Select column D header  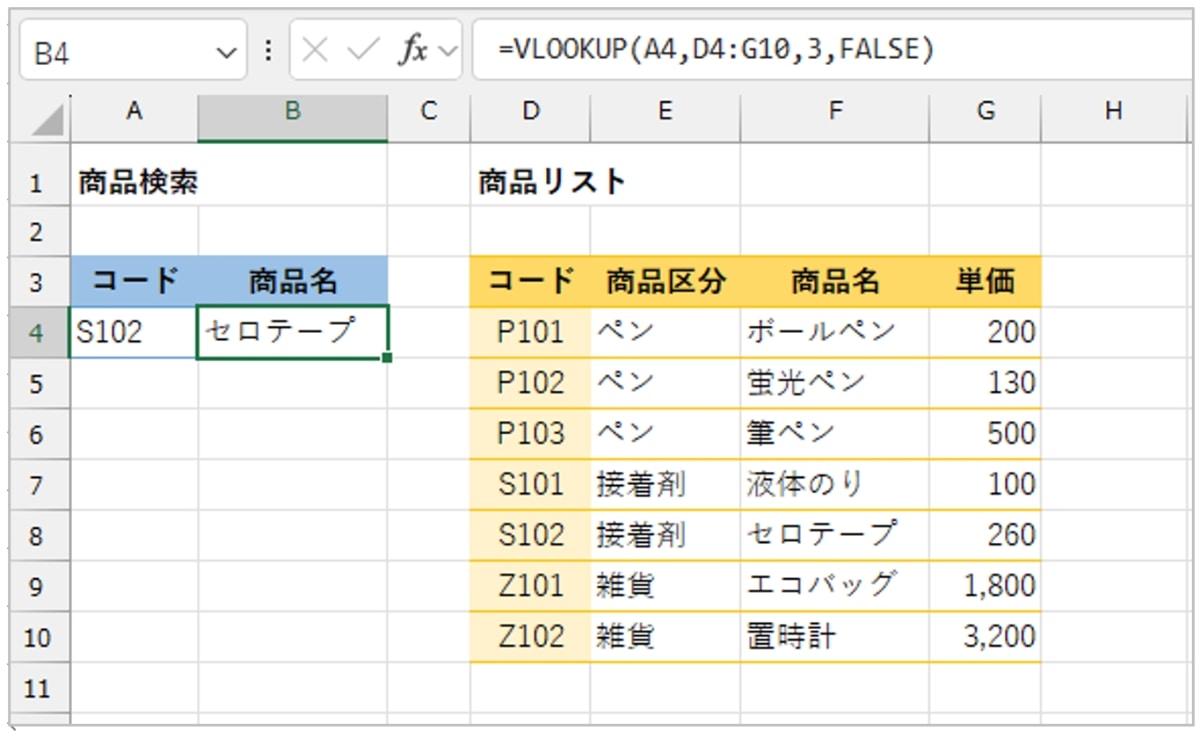pos(530,112)
